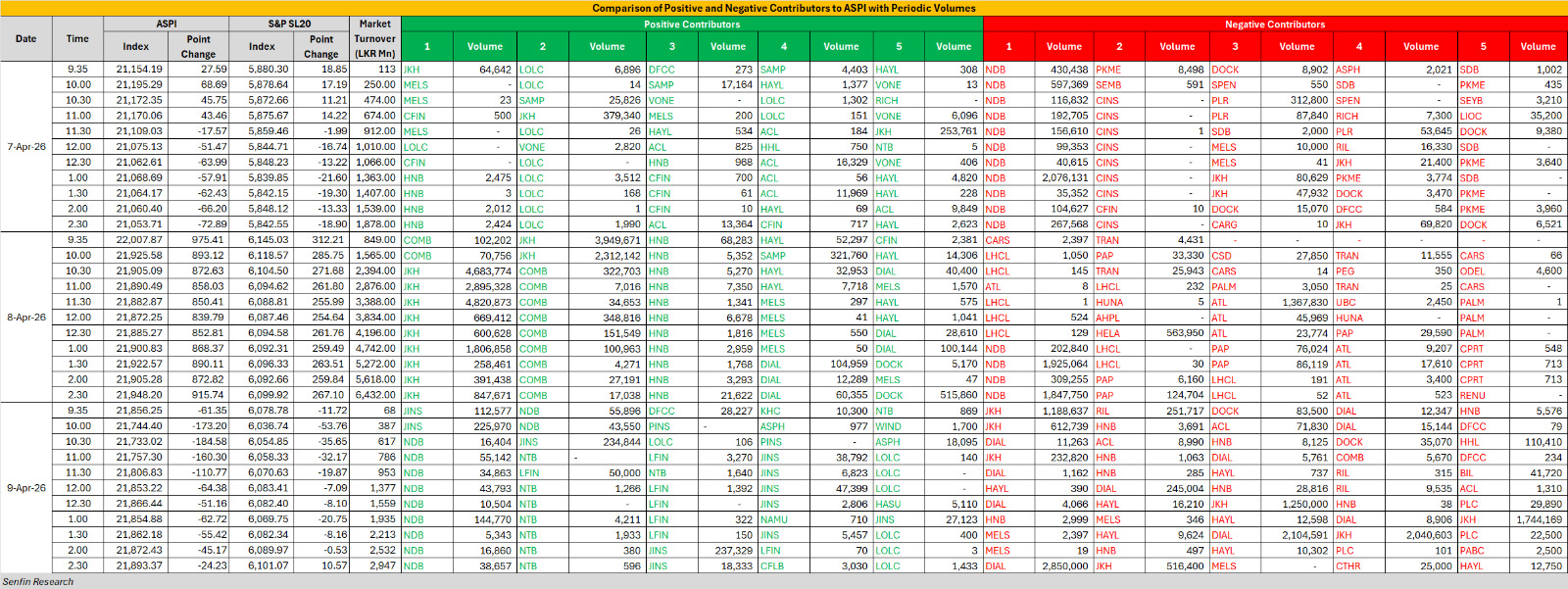
Task: Select the 8-Apr-26 date cell
Action: pos(26,318)
